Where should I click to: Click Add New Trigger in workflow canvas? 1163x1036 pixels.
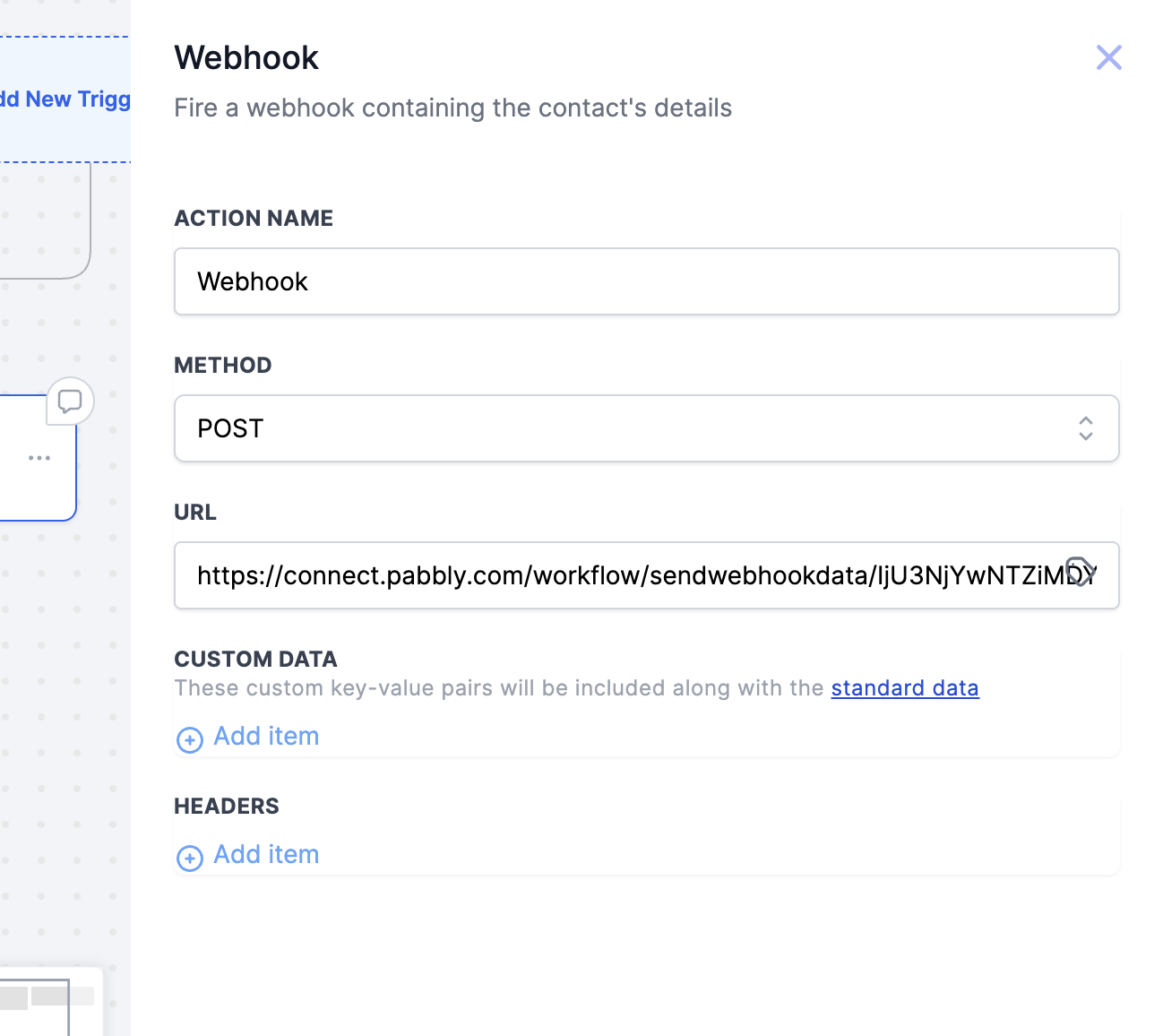coord(65,99)
